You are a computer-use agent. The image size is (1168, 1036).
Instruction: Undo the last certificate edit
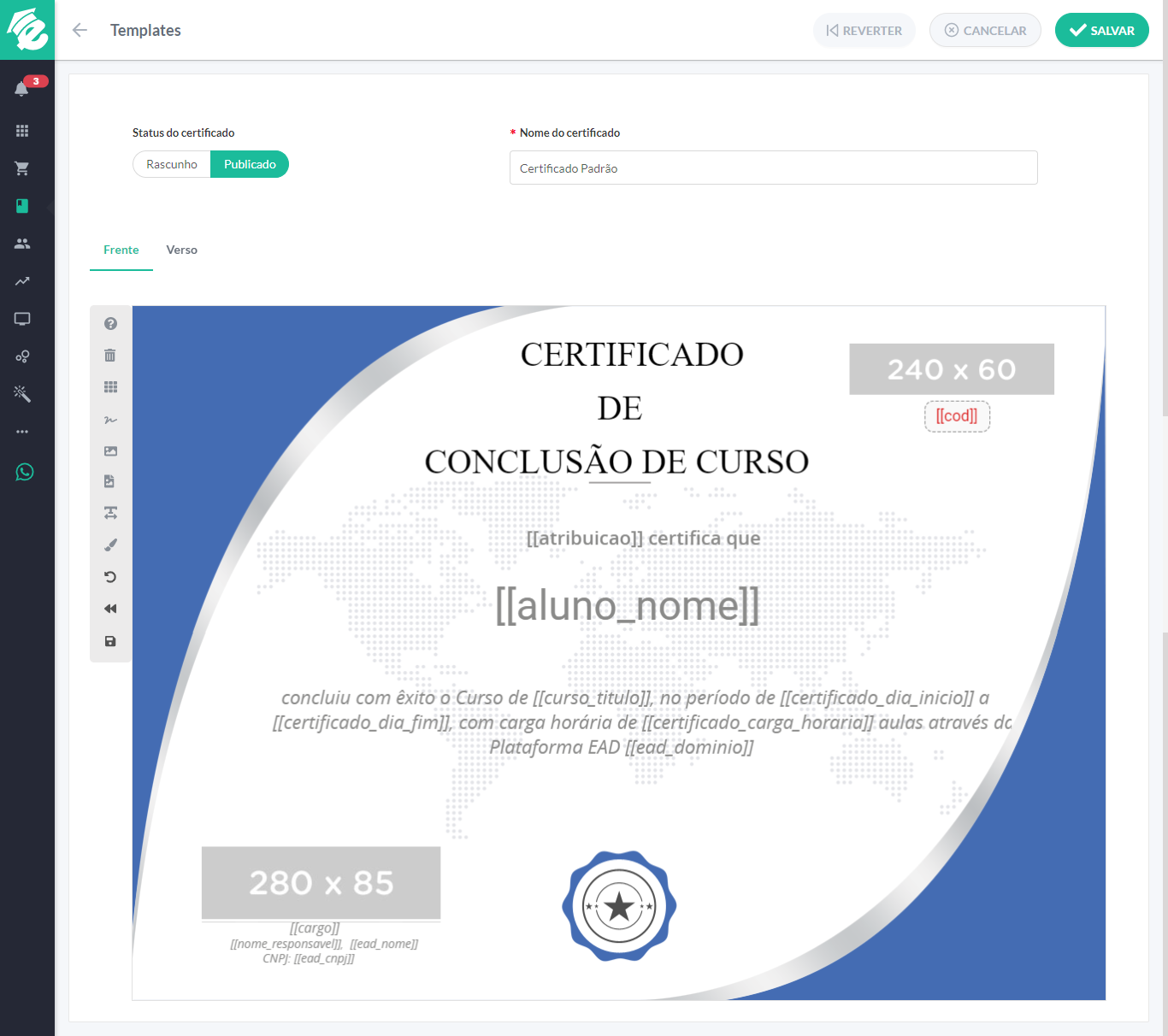(109, 577)
